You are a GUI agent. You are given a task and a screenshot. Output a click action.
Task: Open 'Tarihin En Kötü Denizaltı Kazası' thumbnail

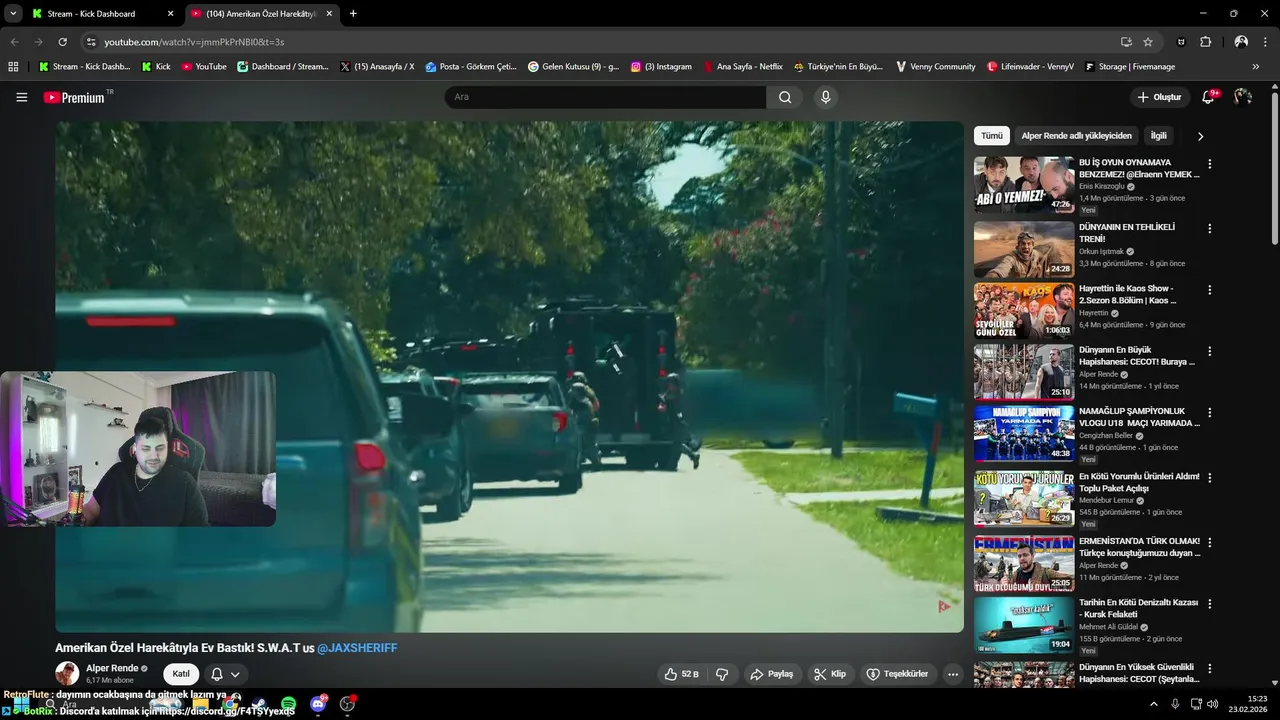1024,624
